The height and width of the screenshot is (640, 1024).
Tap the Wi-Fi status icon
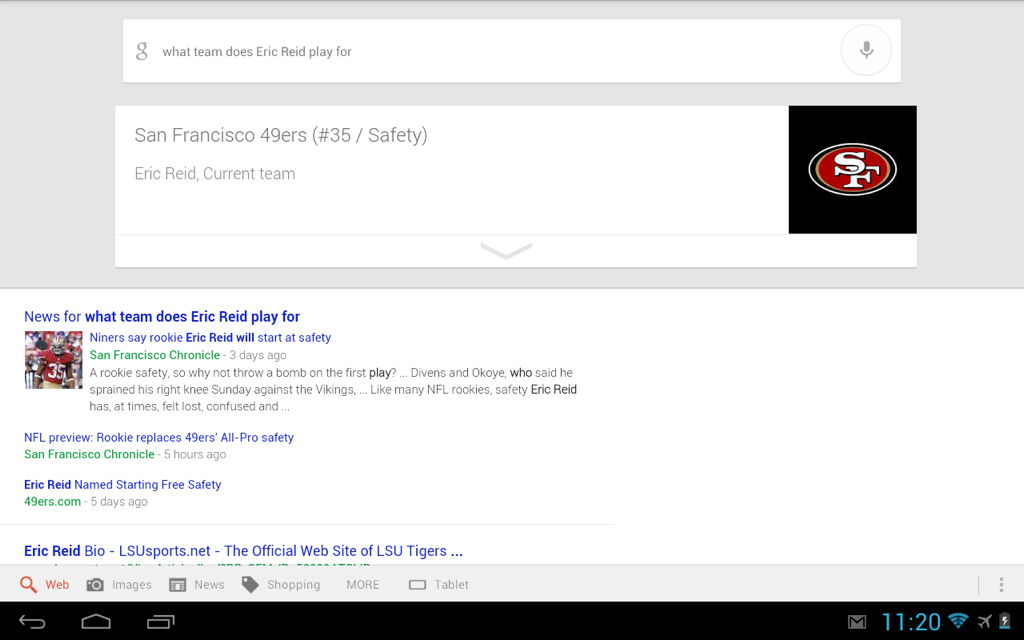[958, 620]
